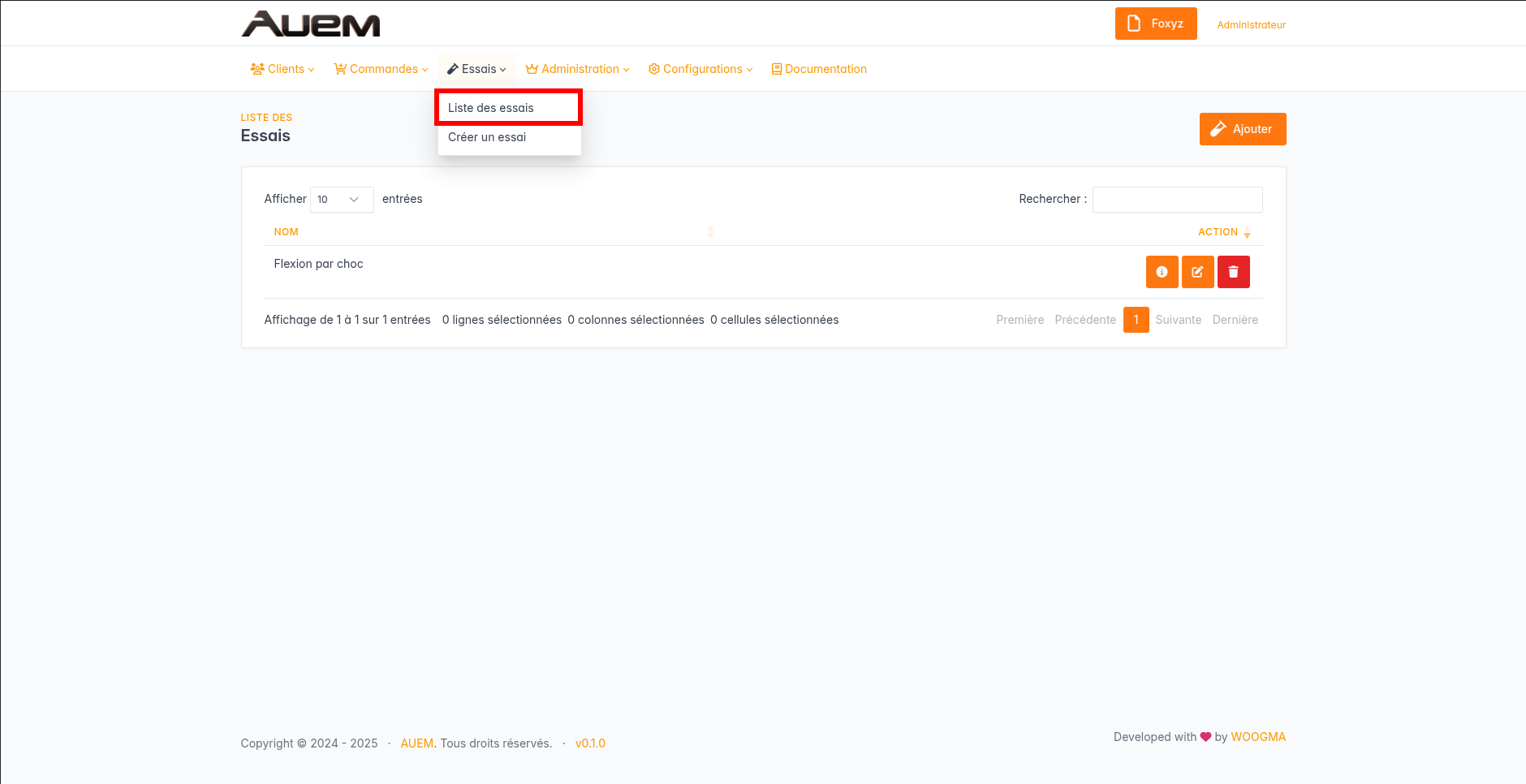The width and height of the screenshot is (1526, 784).
Task: Expand the Administration menu
Action: click(577, 69)
